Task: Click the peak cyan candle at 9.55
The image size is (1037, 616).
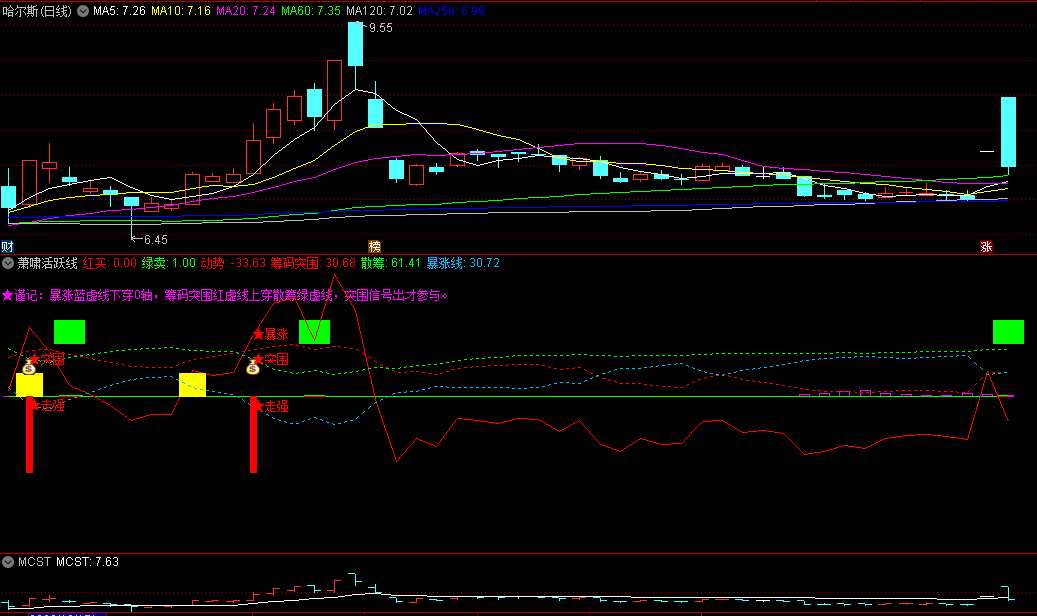Action: pos(356,44)
